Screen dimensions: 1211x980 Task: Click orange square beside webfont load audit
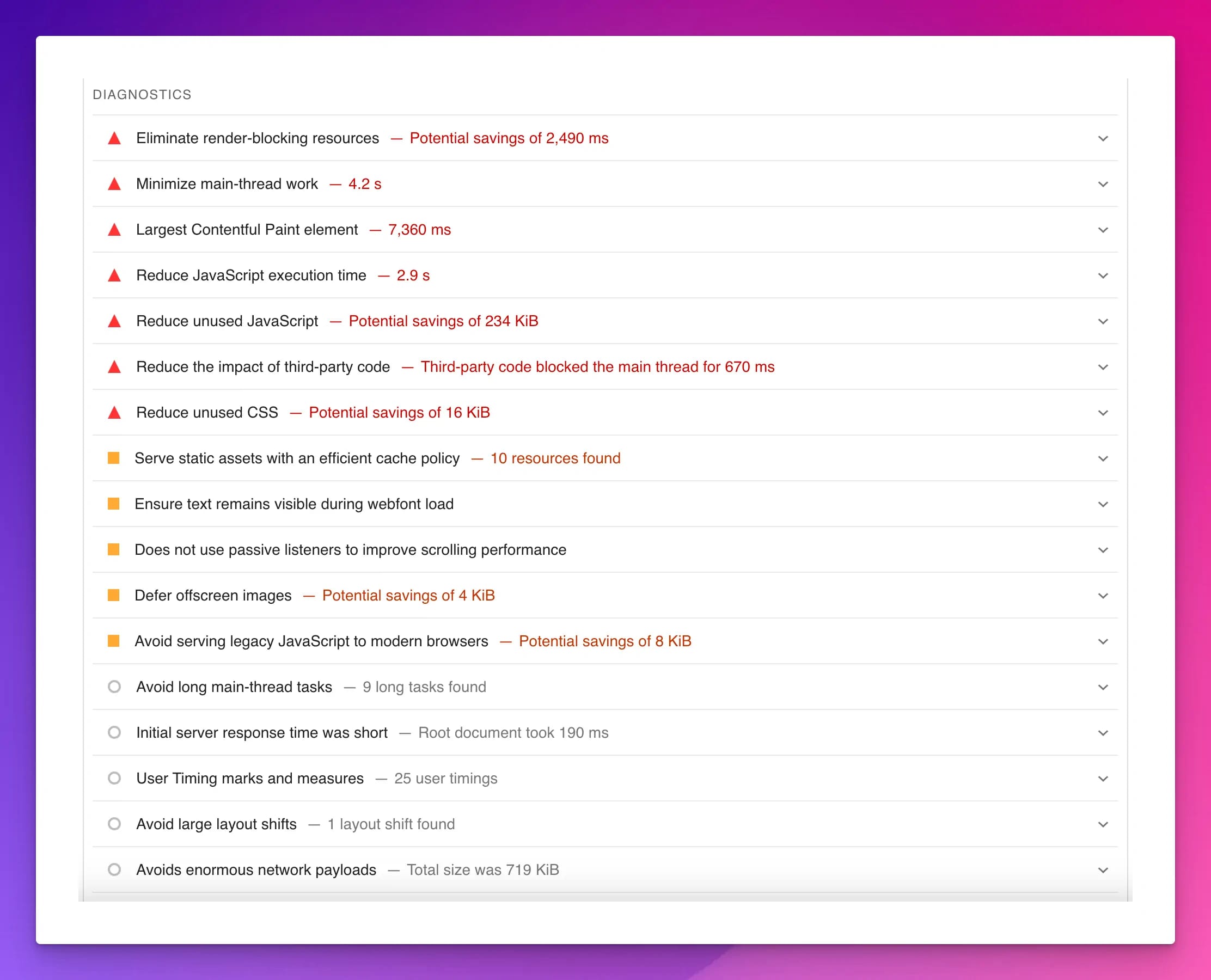[113, 504]
